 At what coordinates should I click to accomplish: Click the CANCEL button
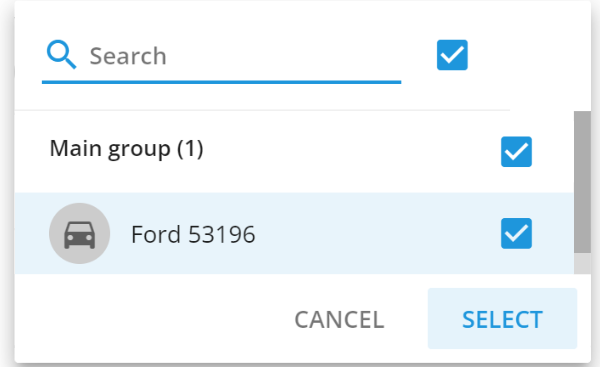[x=339, y=320]
